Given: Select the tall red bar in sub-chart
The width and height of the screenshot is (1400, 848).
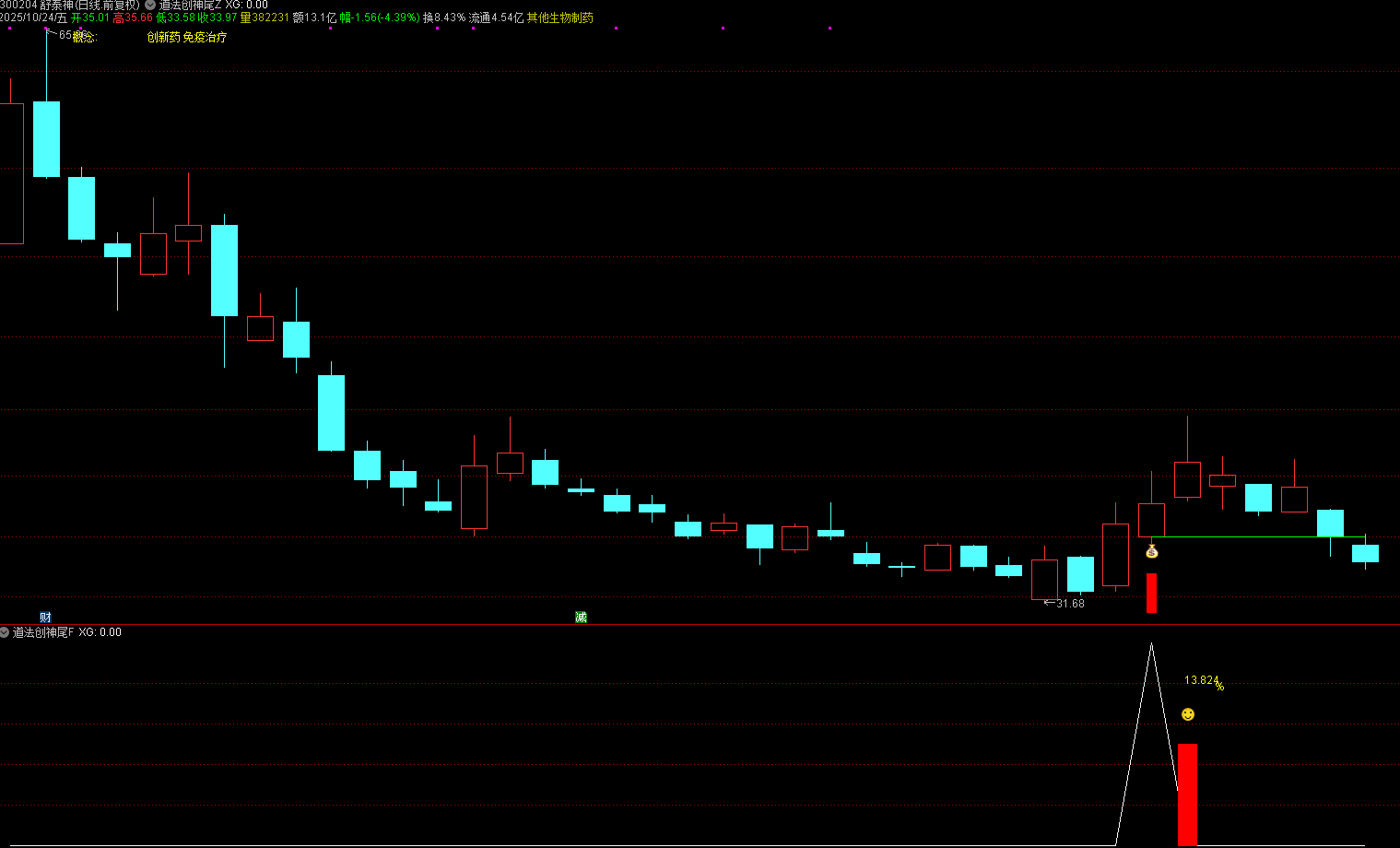Looking at the screenshot, I should tap(1187, 794).
